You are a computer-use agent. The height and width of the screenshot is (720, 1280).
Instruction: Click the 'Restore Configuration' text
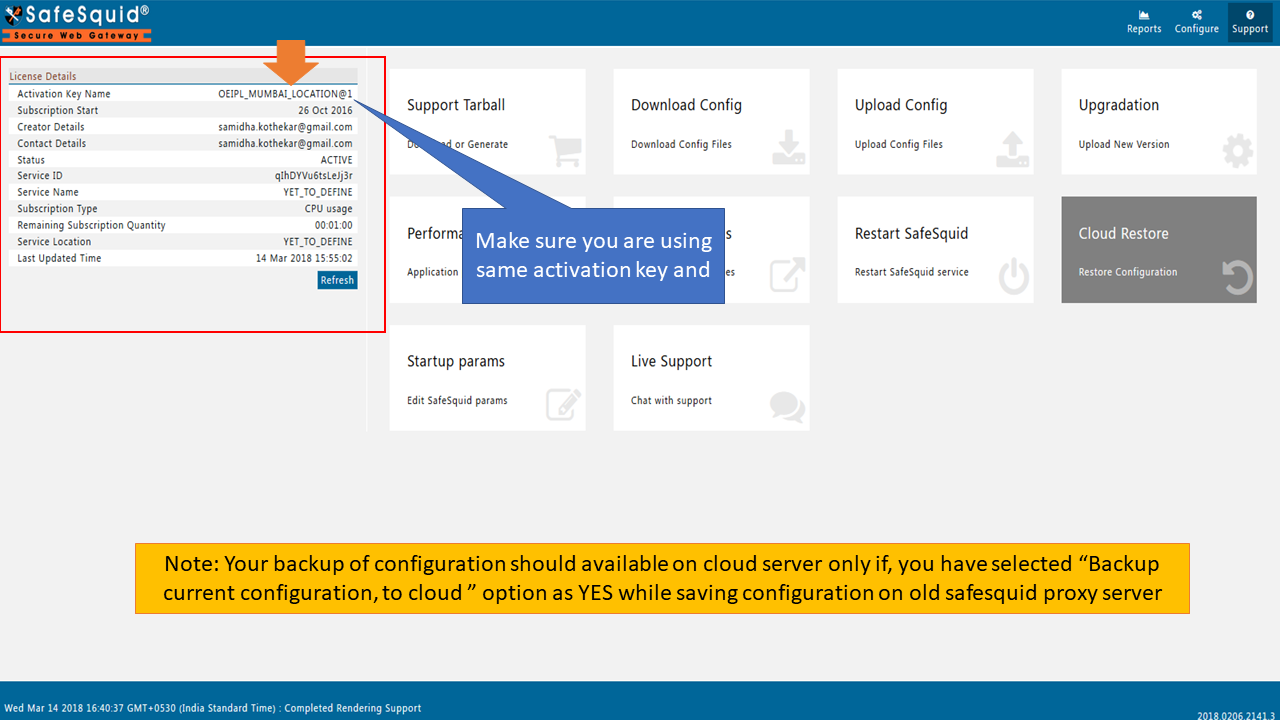1128,272
